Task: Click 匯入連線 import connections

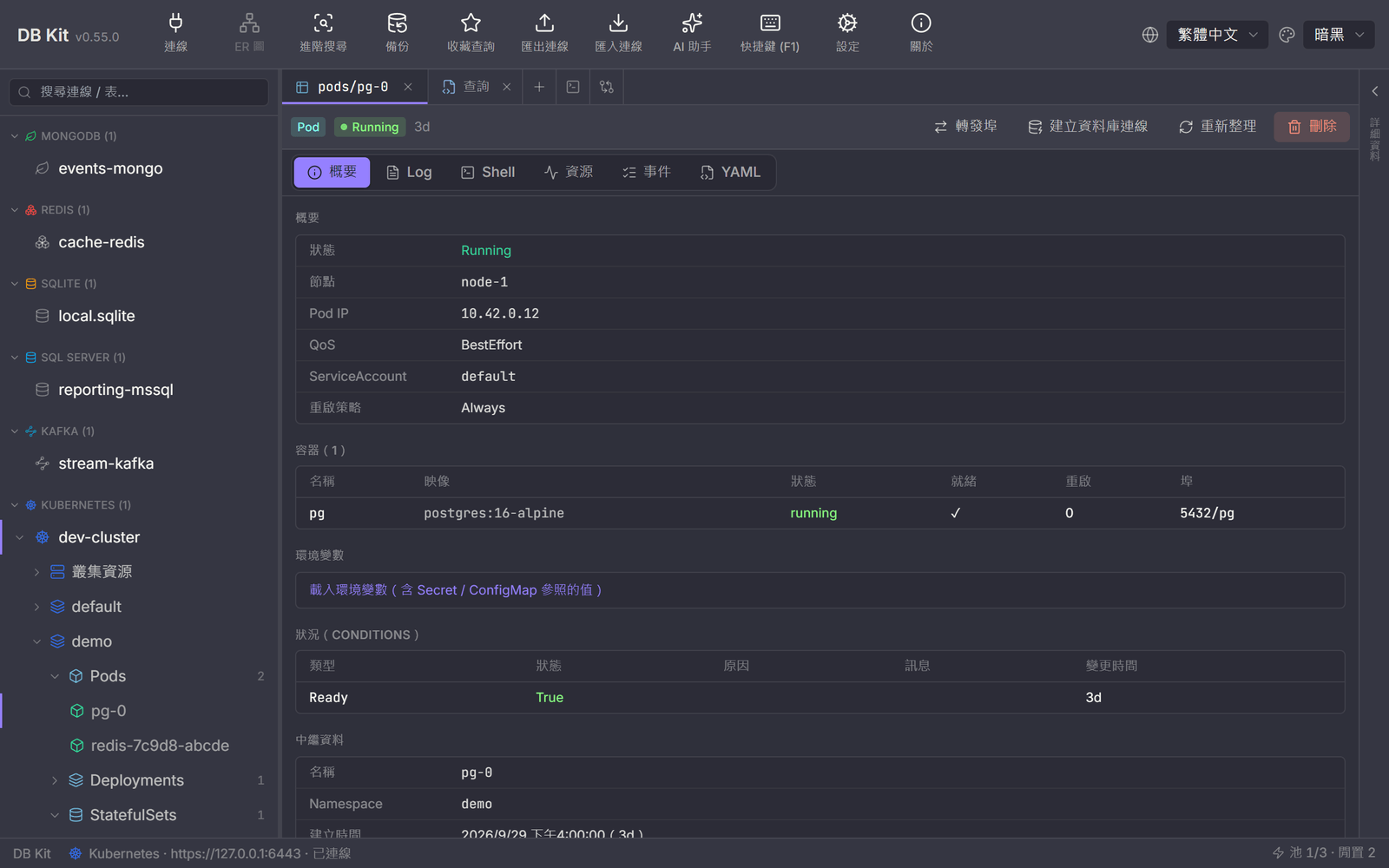Action: [618, 33]
